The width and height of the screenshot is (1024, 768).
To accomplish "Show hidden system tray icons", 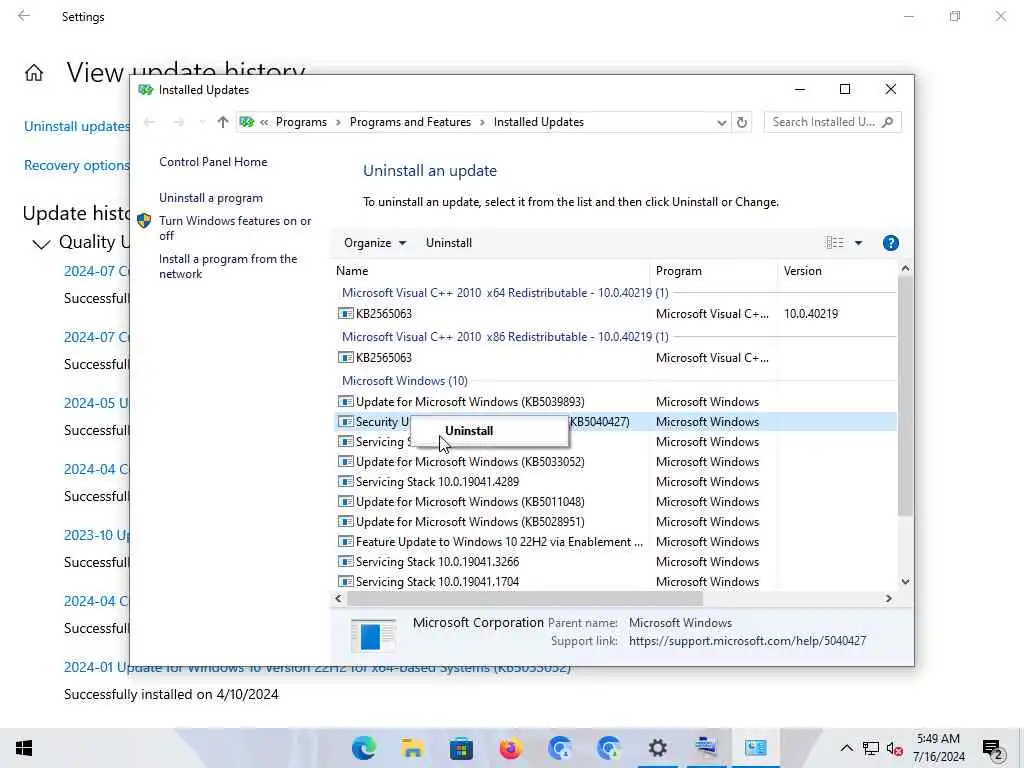I will click(846, 748).
